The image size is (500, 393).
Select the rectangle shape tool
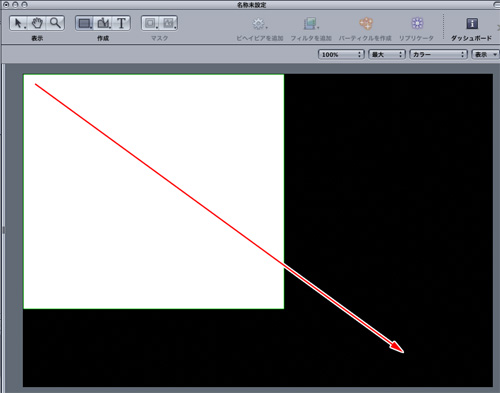tap(84, 23)
